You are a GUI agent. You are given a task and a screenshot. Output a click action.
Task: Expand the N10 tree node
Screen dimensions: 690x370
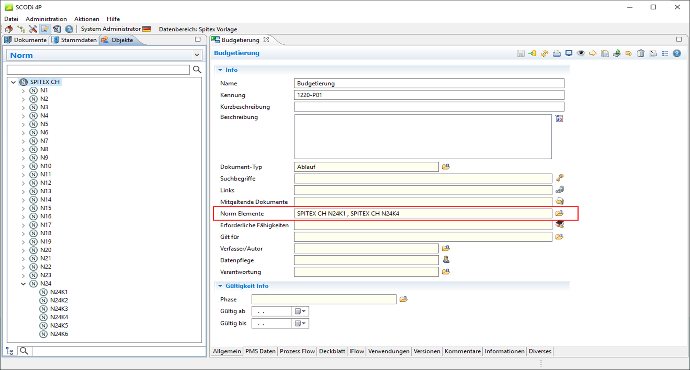[x=23, y=166]
